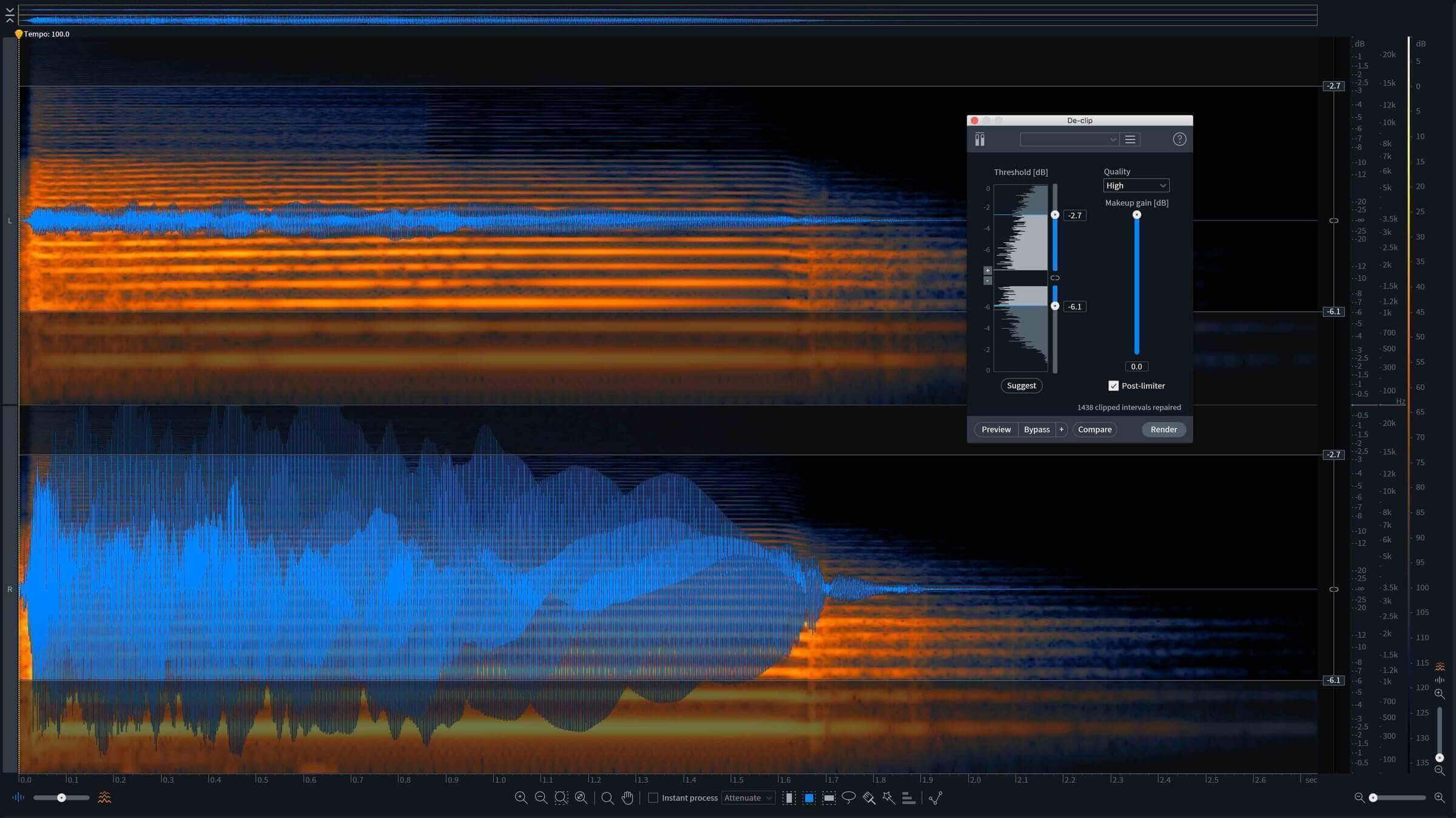Select the Time-frequency selection tool
Viewport: 1456px width, 818px height.
click(x=809, y=798)
